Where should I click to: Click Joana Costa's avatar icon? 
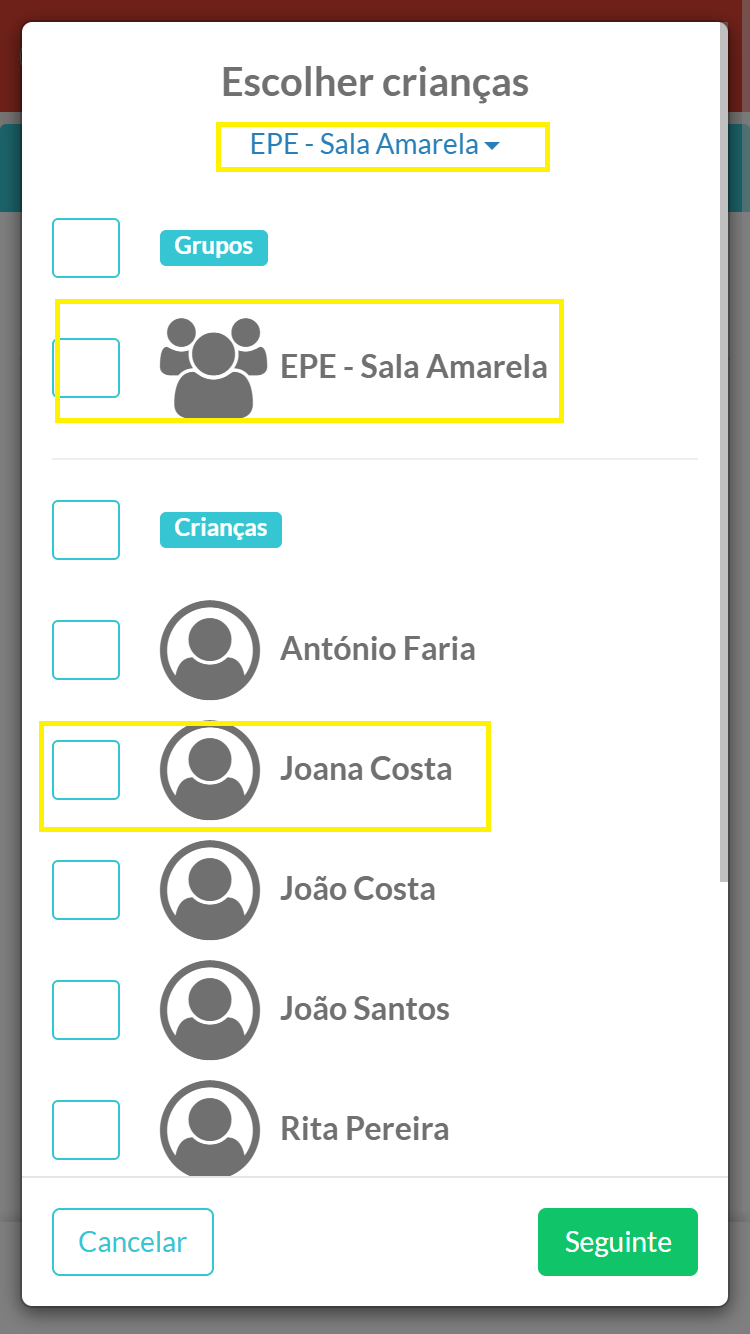(210, 770)
